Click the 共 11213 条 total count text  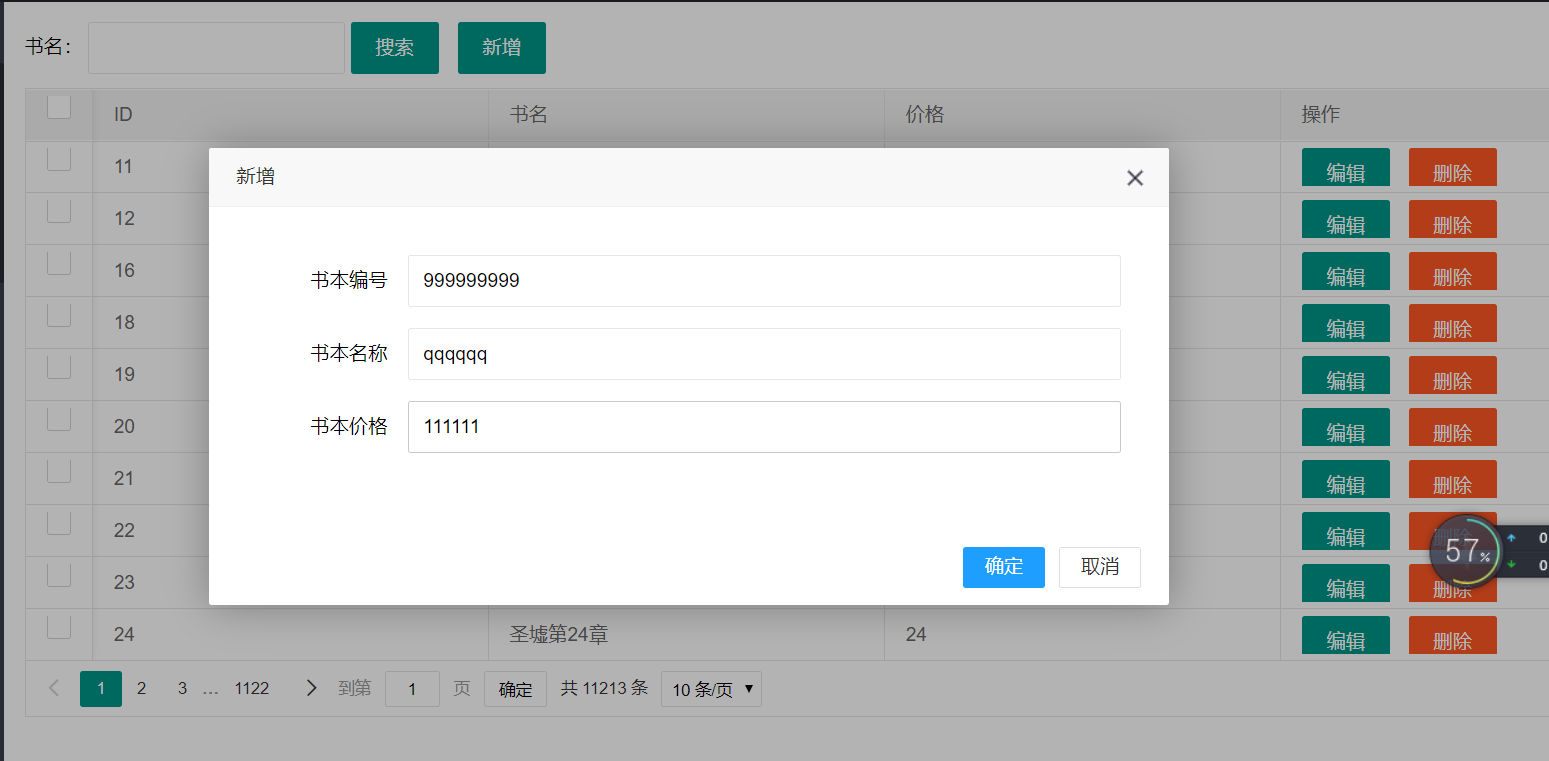(x=604, y=688)
